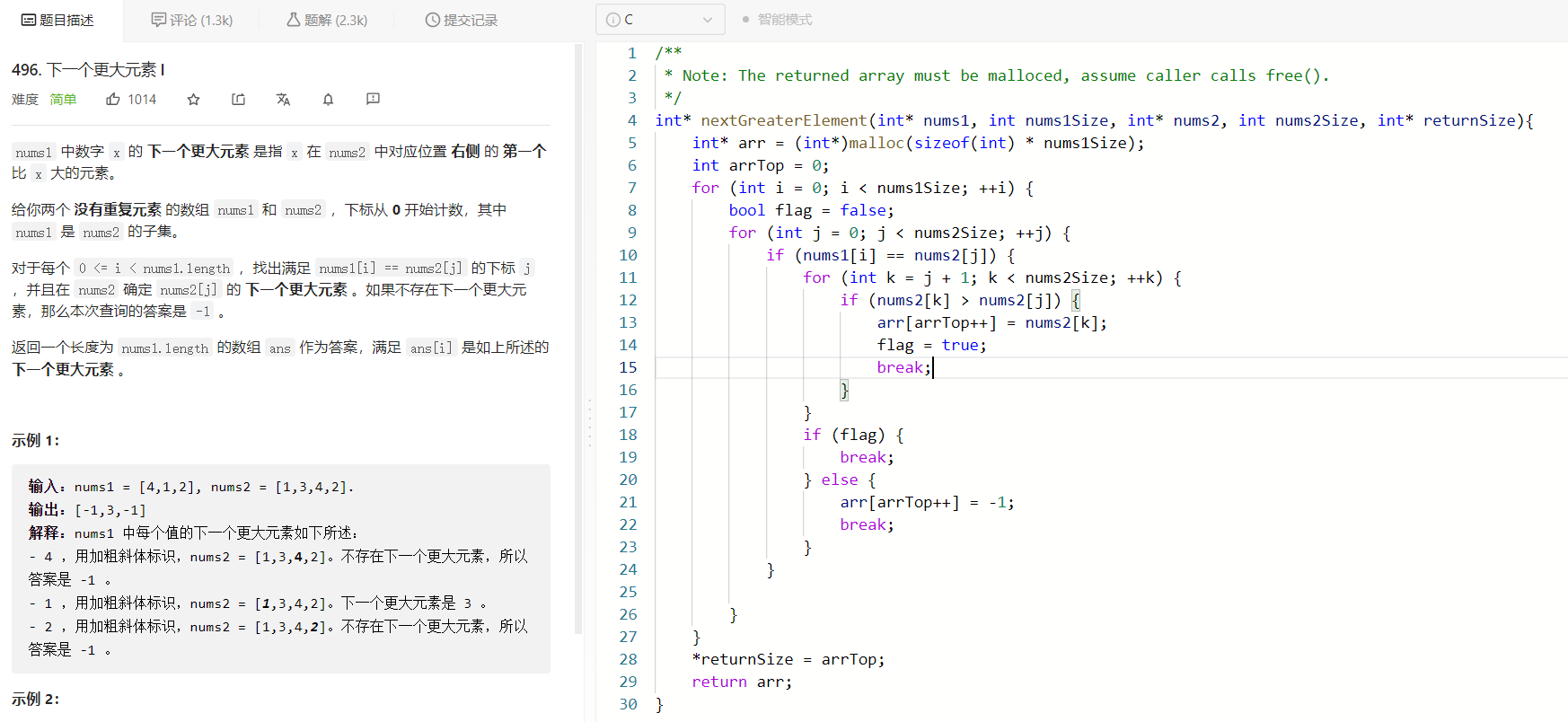
Task: Toggle 智能模式 smart mode
Action: pyautogui.click(x=777, y=19)
